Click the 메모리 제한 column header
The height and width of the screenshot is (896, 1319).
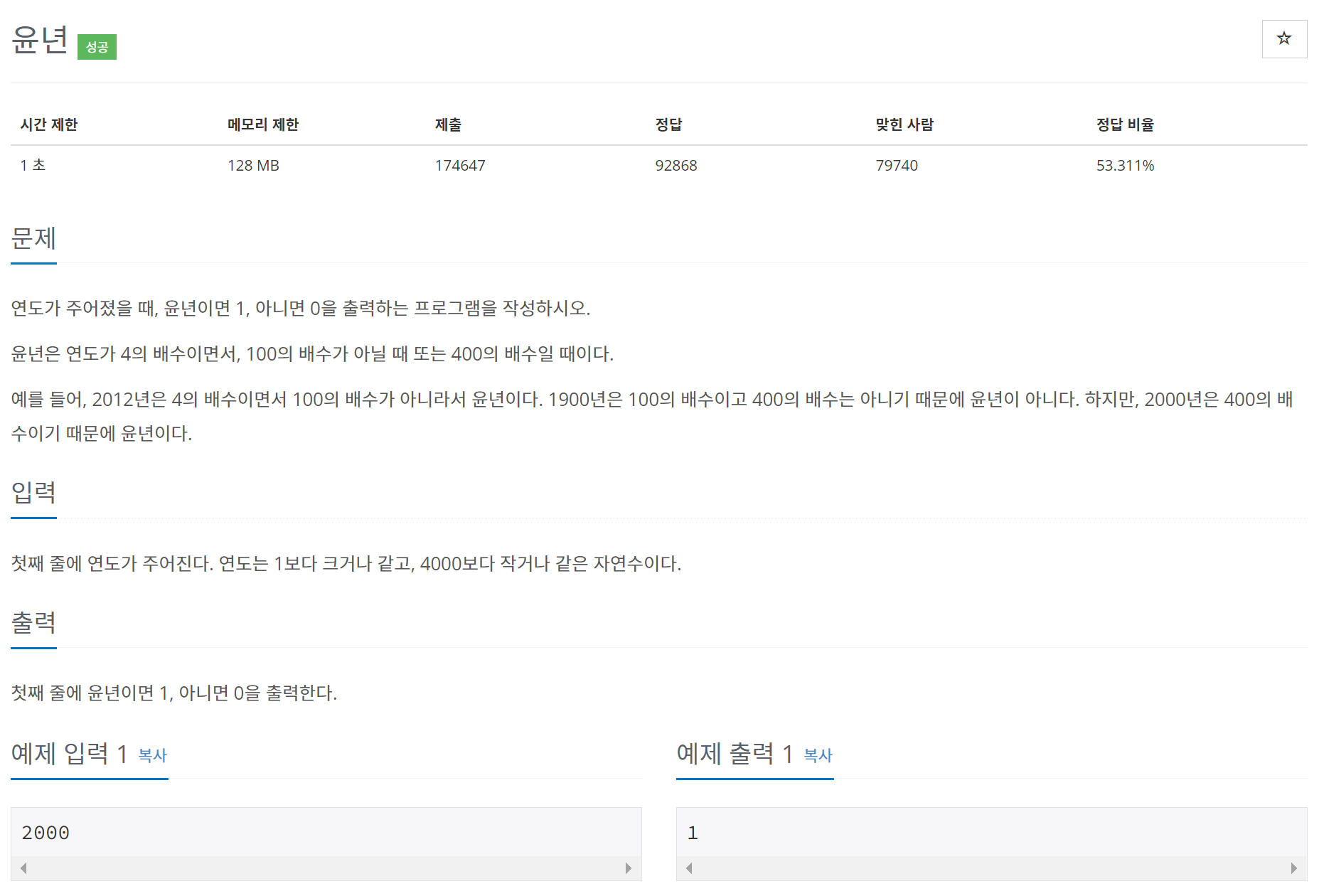(x=263, y=124)
